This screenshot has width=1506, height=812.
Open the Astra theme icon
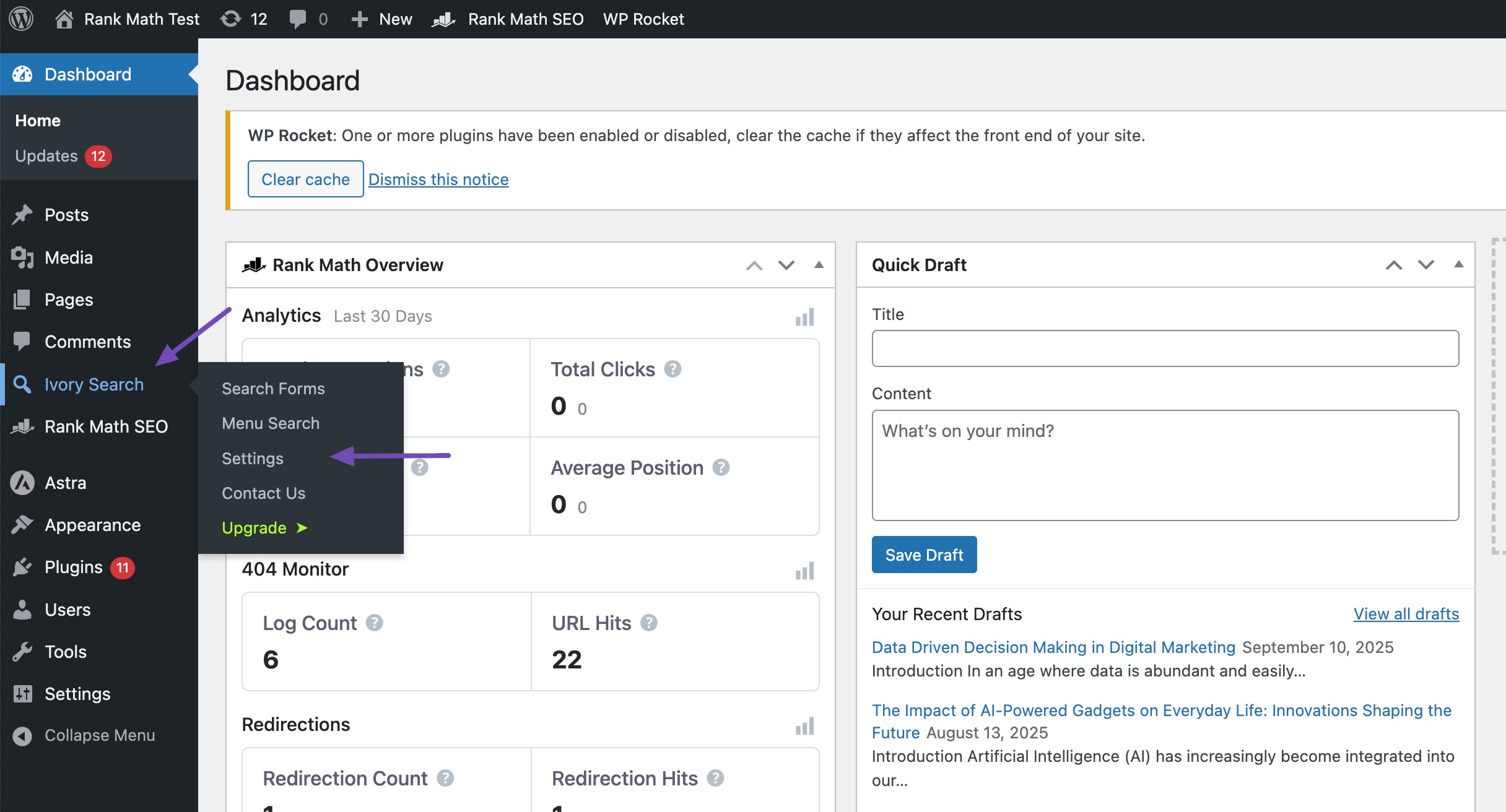pos(22,483)
